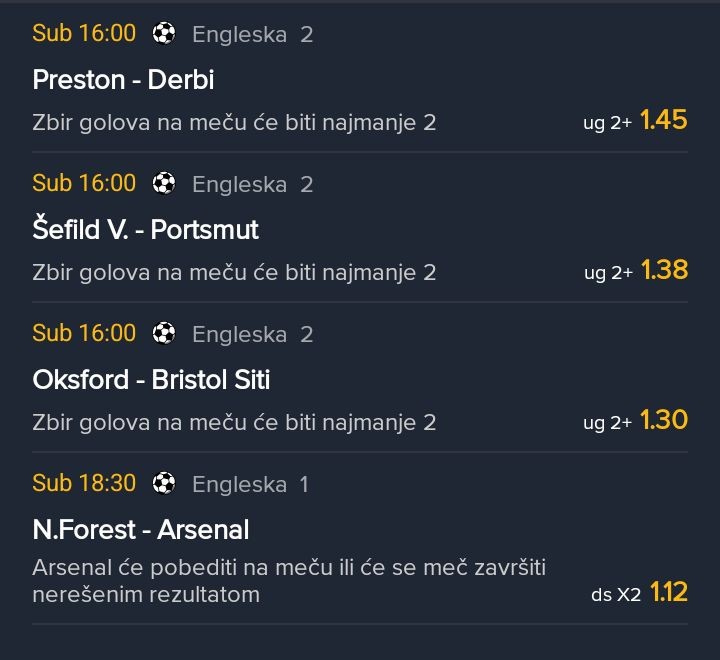This screenshot has height=660, width=720.
Task: Click the Engleska 2 league label above Preston
Action: (x=252, y=35)
